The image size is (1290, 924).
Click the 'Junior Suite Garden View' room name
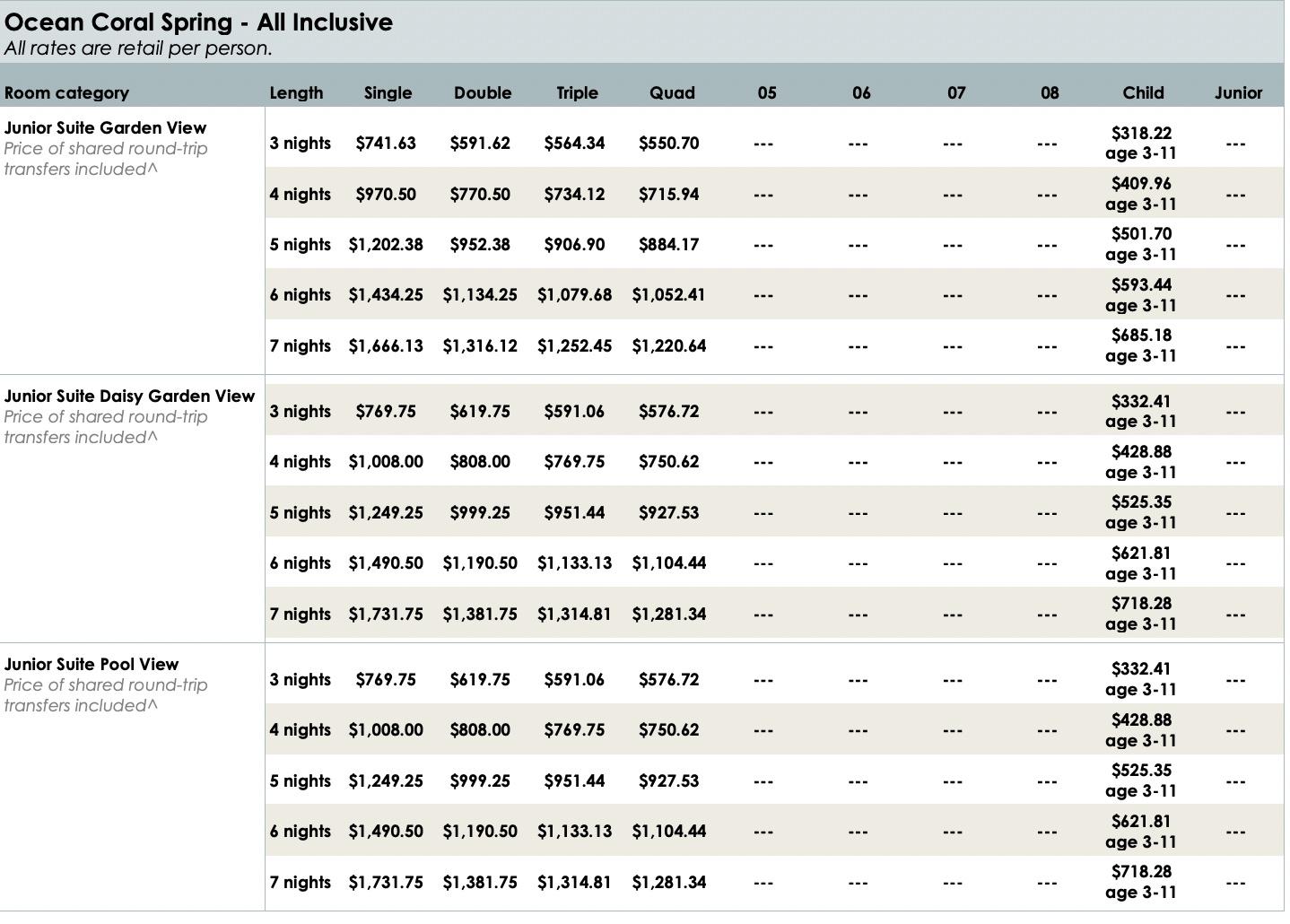pos(105,127)
